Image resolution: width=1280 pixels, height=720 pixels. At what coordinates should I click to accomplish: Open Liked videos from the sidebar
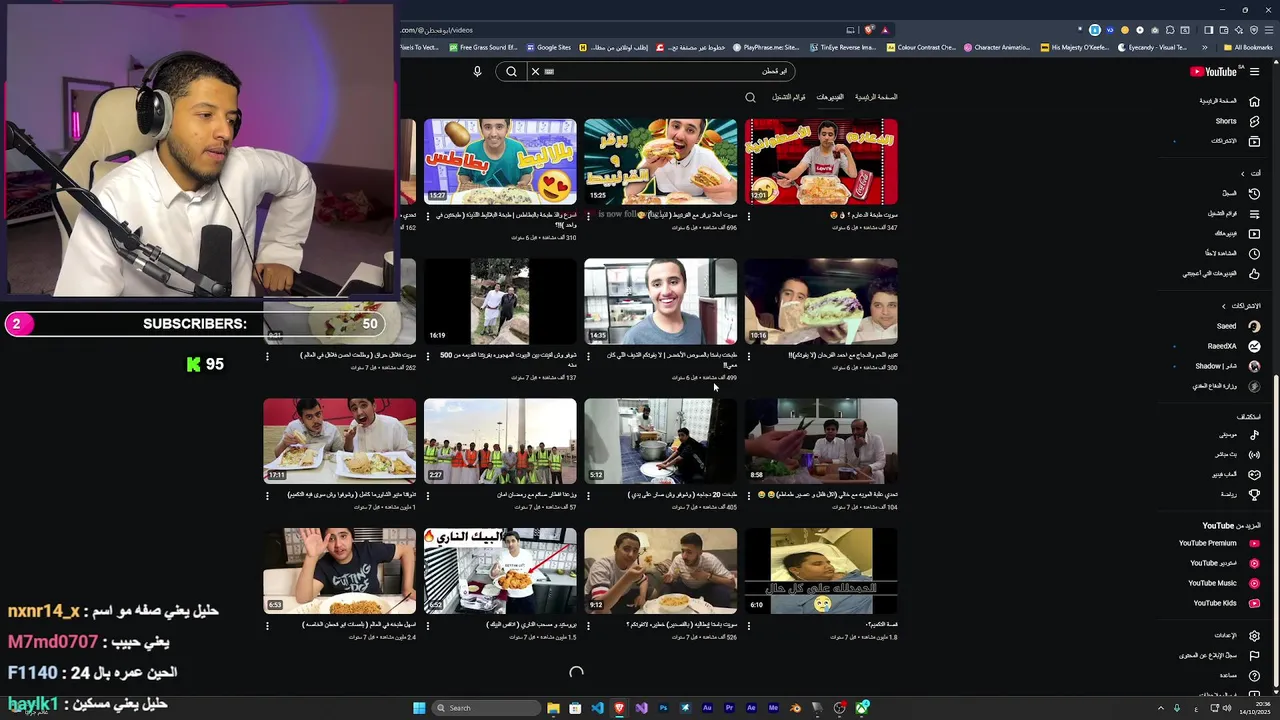click(1221, 273)
